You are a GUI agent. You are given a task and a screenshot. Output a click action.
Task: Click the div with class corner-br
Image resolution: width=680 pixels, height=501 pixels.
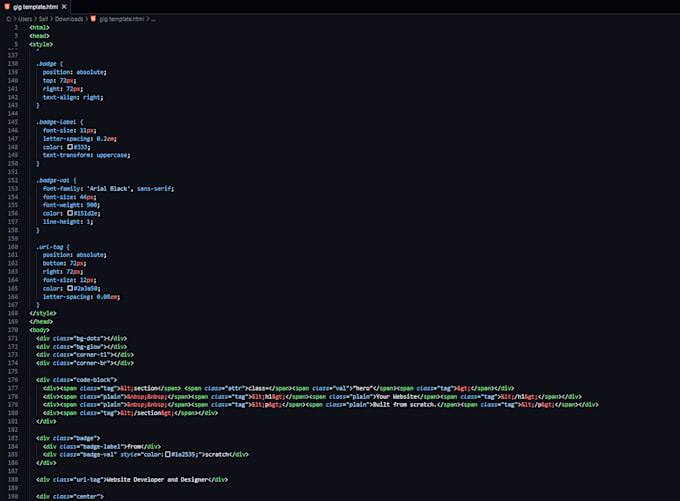point(85,363)
